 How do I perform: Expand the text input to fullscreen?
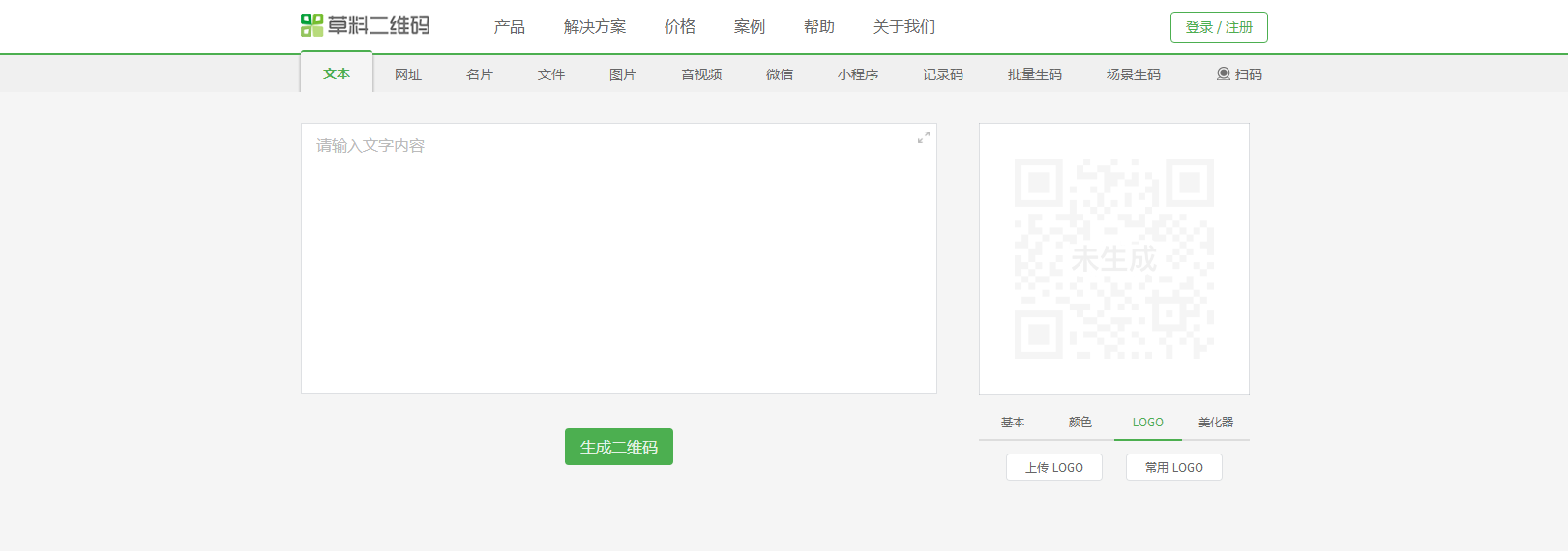click(x=924, y=137)
